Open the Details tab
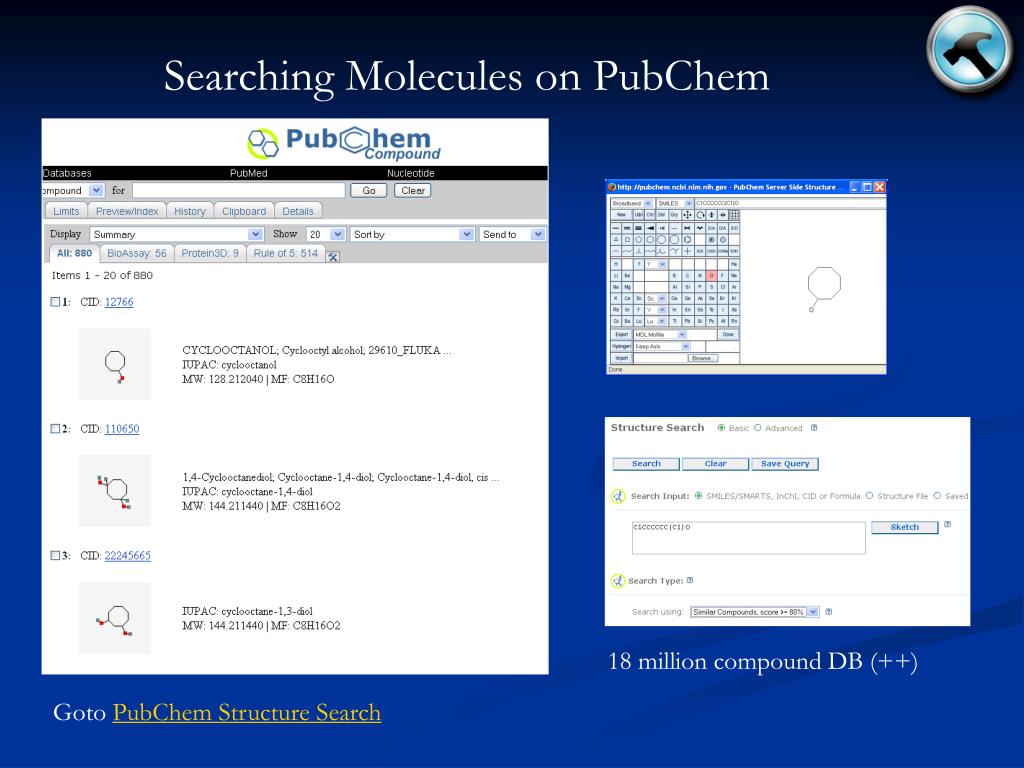This screenshot has height=768, width=1024. [298, 211]
